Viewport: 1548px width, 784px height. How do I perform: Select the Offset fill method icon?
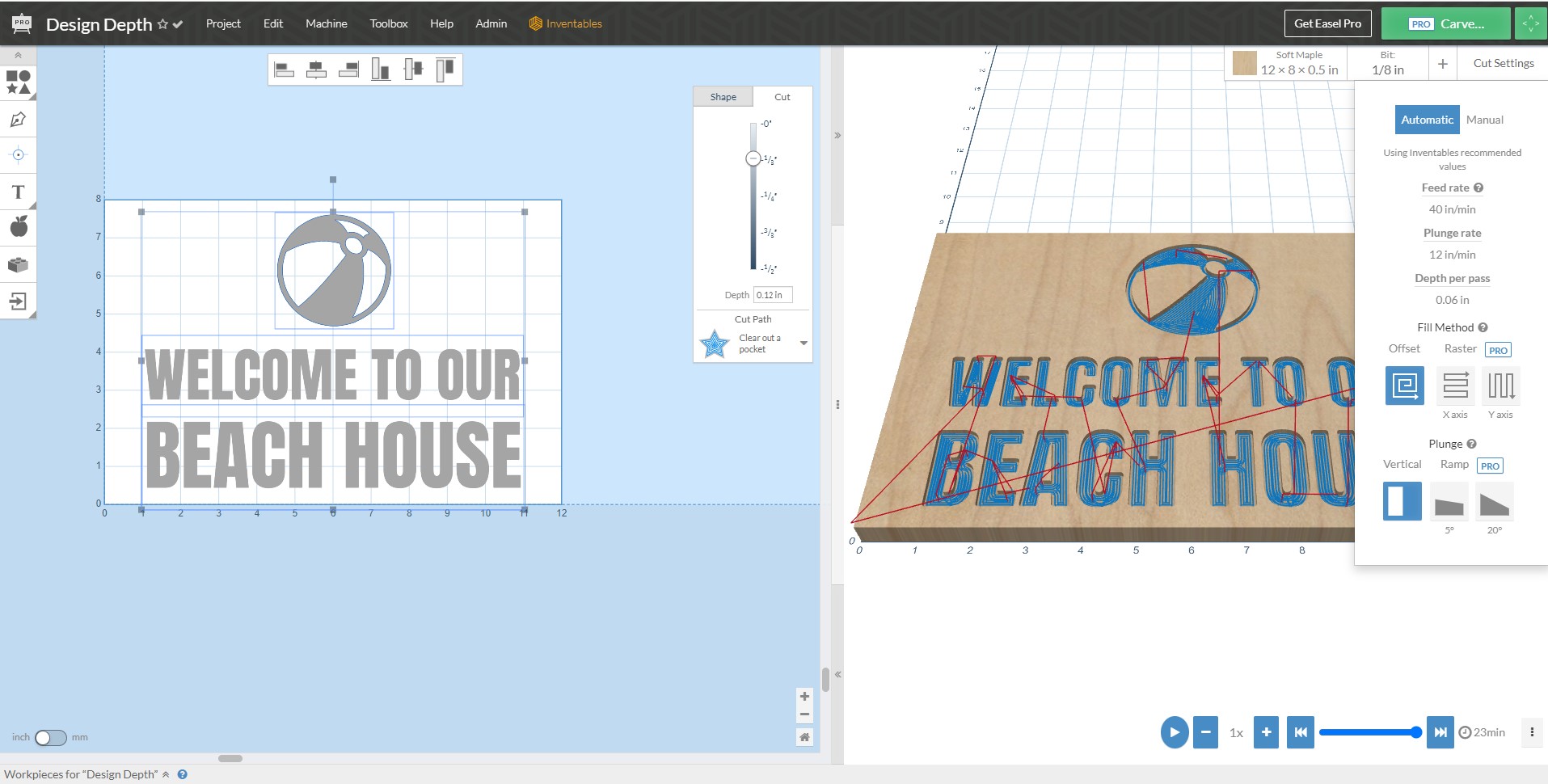tap(1404, 386)
